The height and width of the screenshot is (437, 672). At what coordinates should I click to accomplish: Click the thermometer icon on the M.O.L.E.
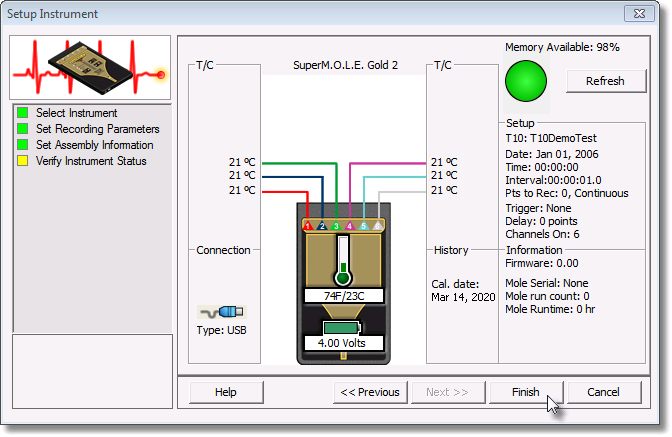pyautogui.click(x=343, y=260)
